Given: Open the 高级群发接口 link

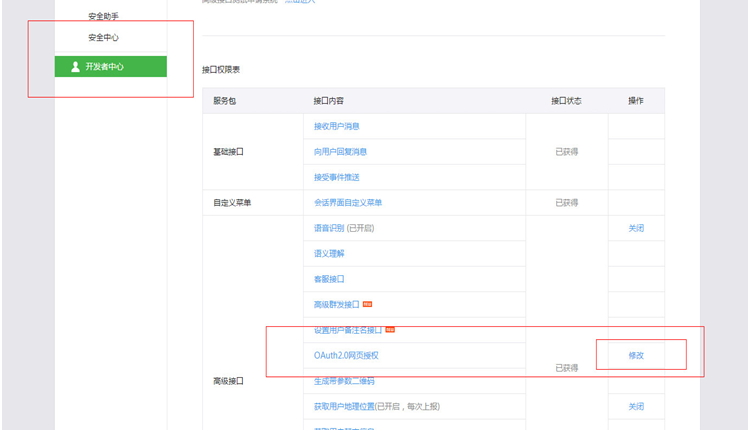Looking at the screenshot, I should click(x=336, y=304).
